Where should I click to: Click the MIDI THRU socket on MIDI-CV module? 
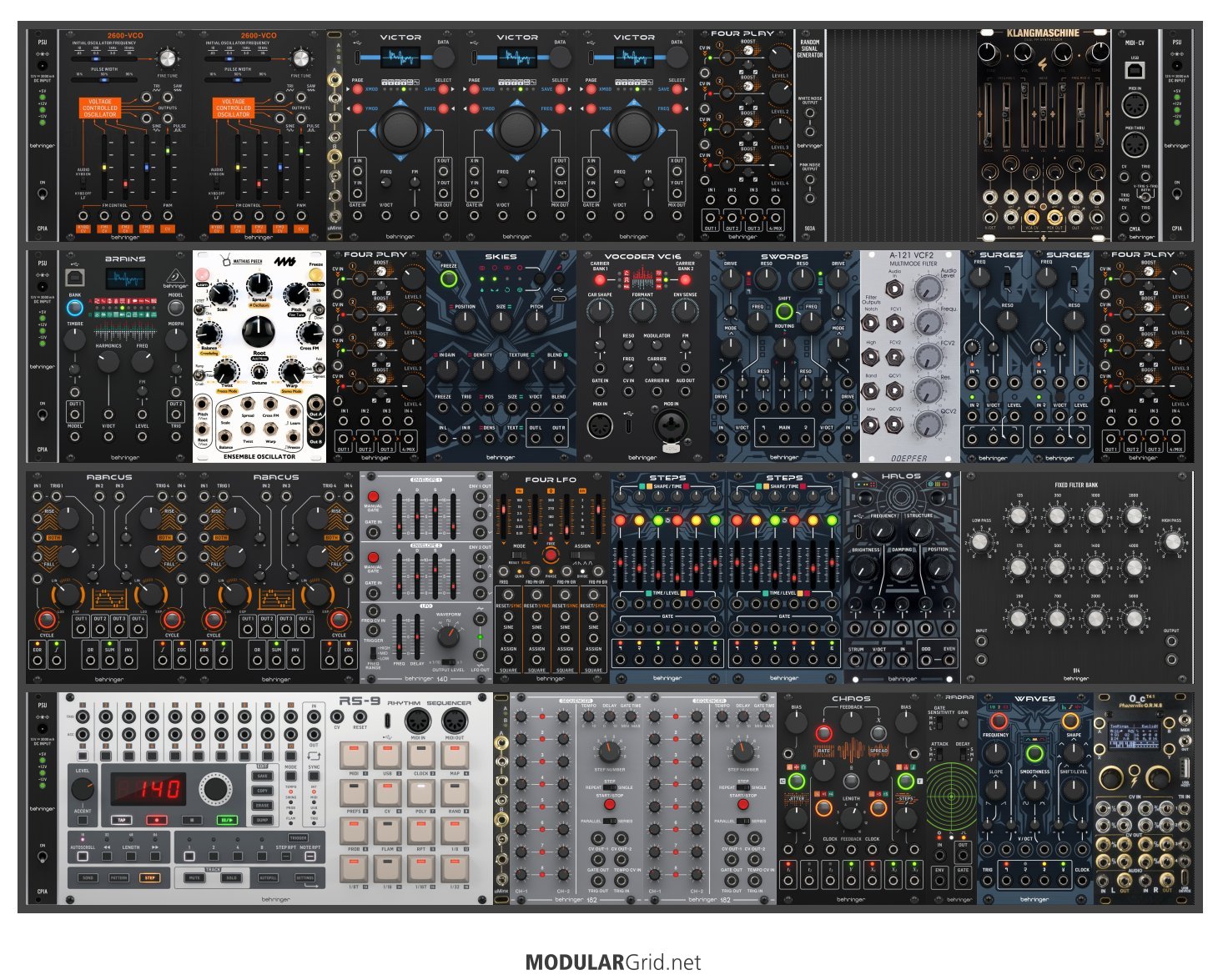pos(1134,145)
